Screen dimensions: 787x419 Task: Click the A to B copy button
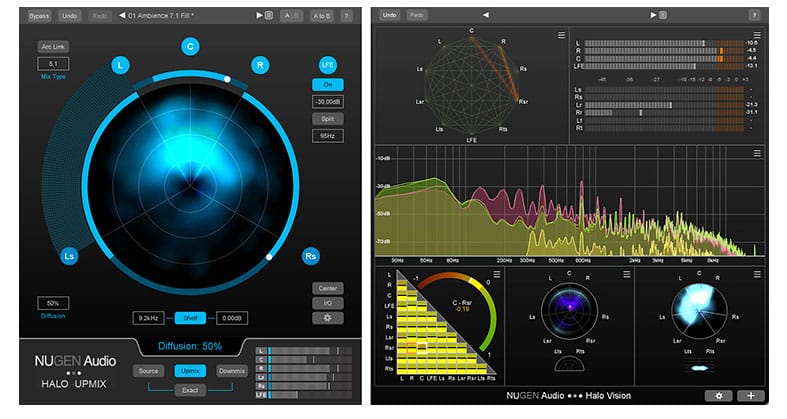pos(322,16)
